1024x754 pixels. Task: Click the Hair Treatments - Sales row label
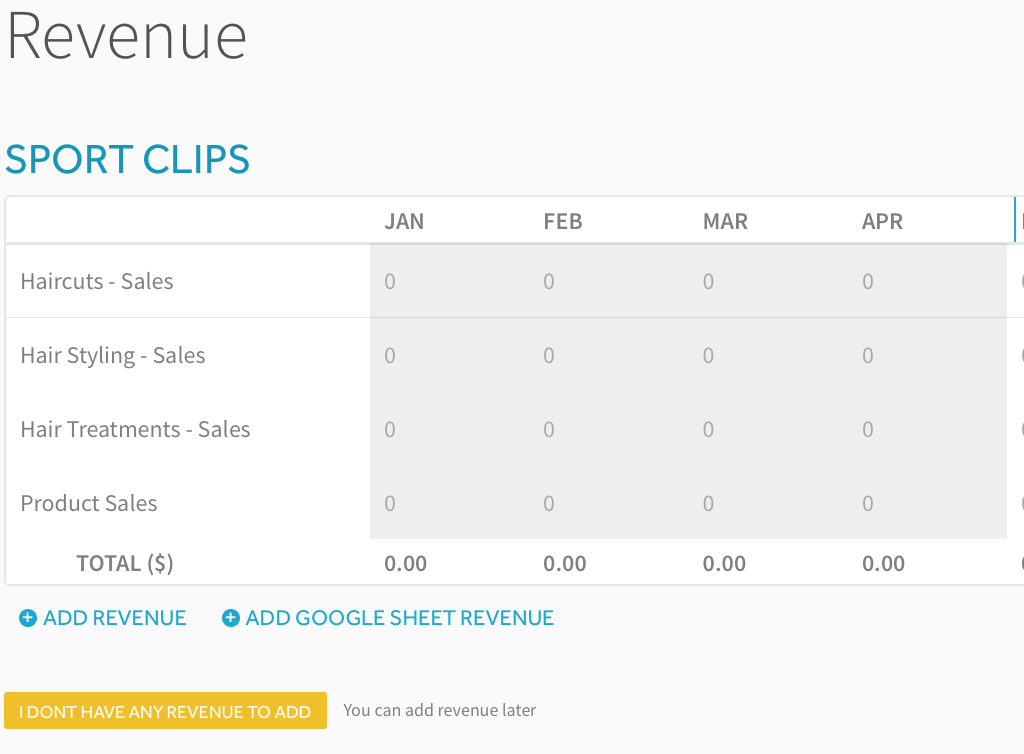[135, 429]
